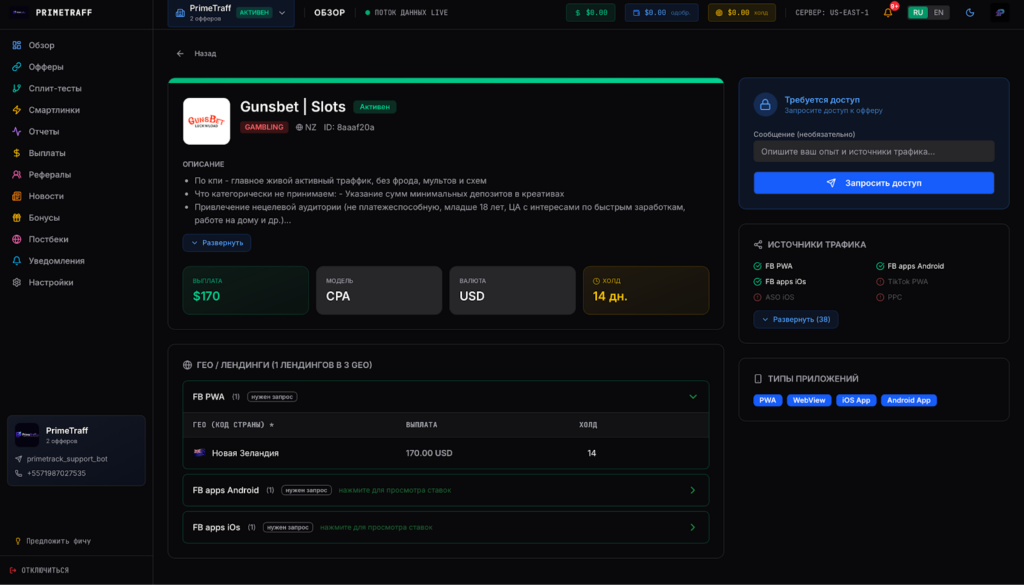Click the phone number +5571987027535

point(56,473)
